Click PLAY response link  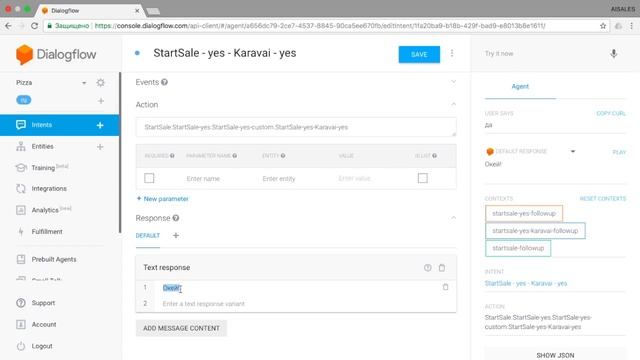[x=619, y=152]
